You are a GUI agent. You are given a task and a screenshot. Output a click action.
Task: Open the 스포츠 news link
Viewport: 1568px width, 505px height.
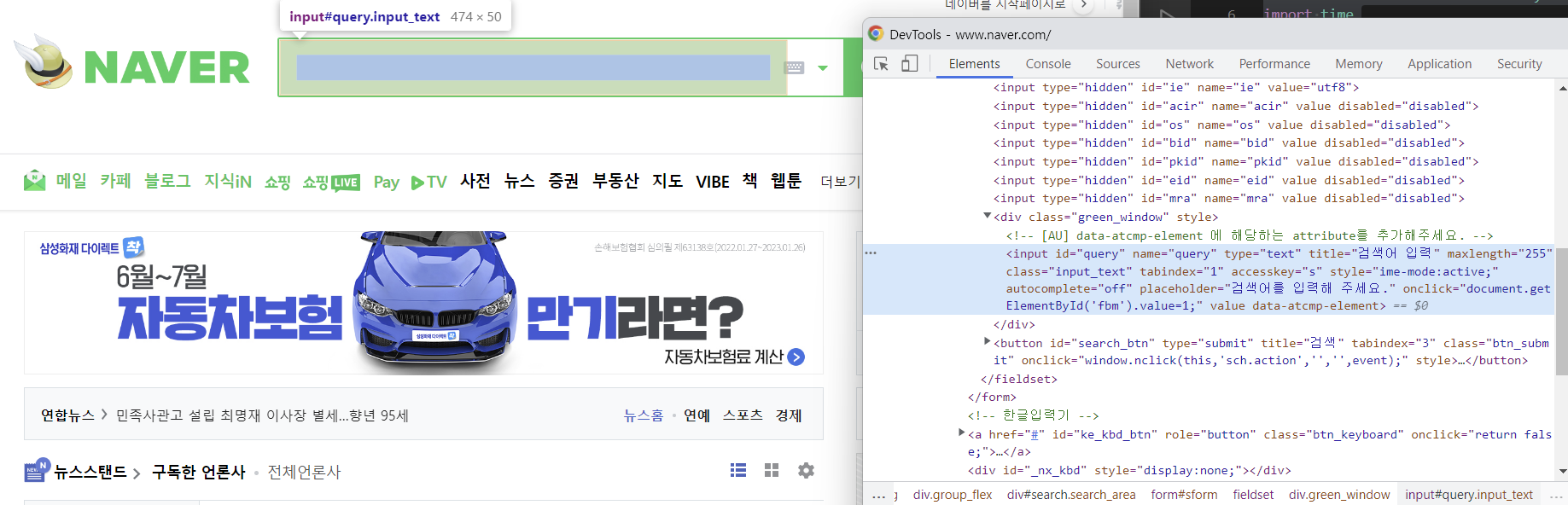click(743, 415)
